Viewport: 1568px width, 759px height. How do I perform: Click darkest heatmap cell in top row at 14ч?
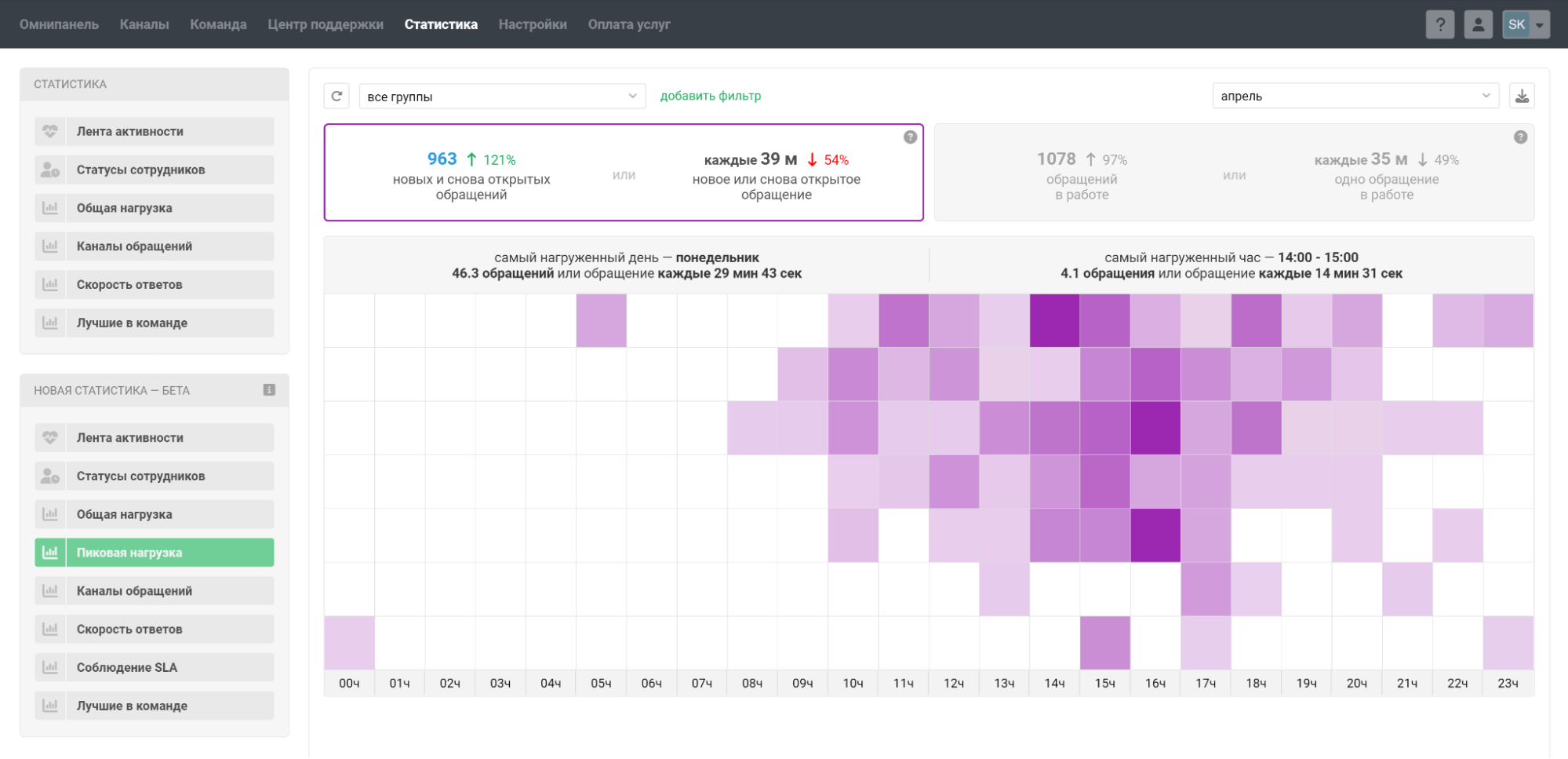tap(1054, 320)
